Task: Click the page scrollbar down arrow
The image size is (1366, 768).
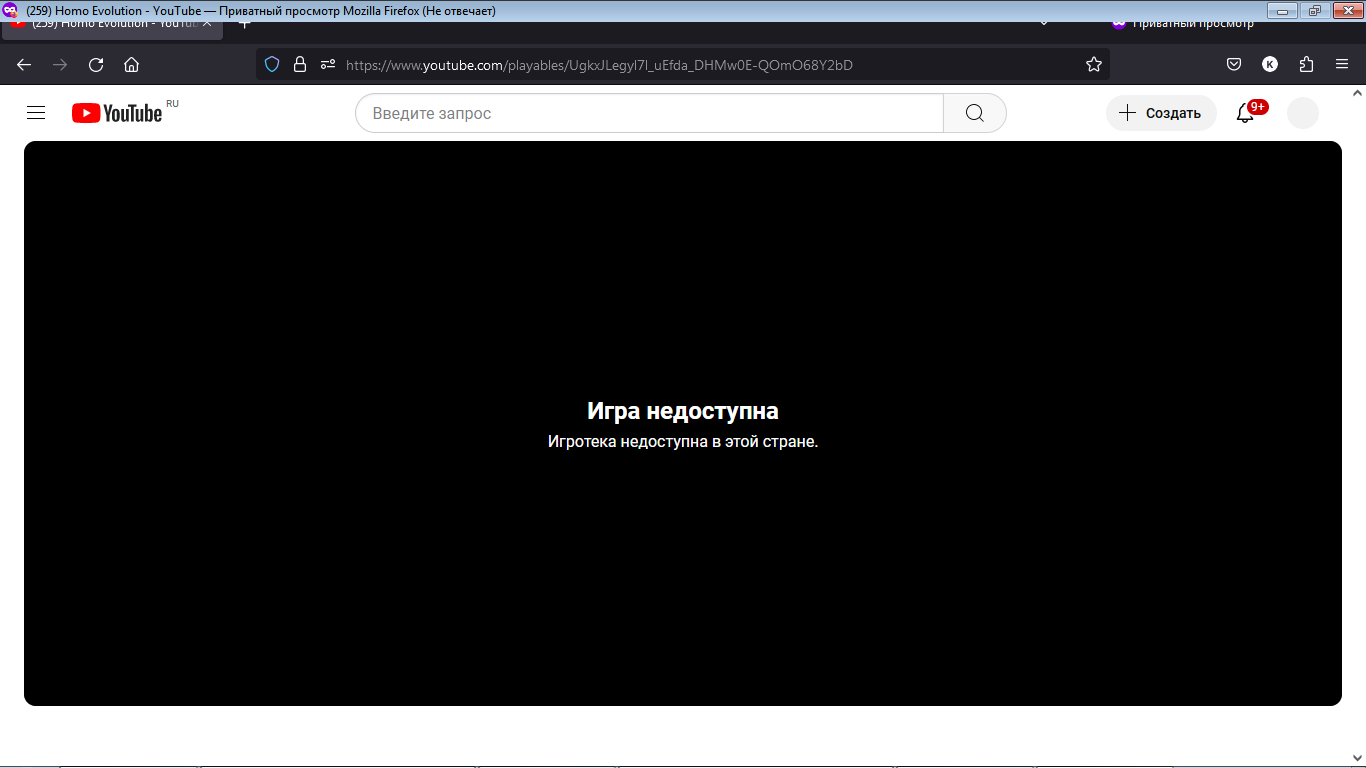Action: 1357,758
